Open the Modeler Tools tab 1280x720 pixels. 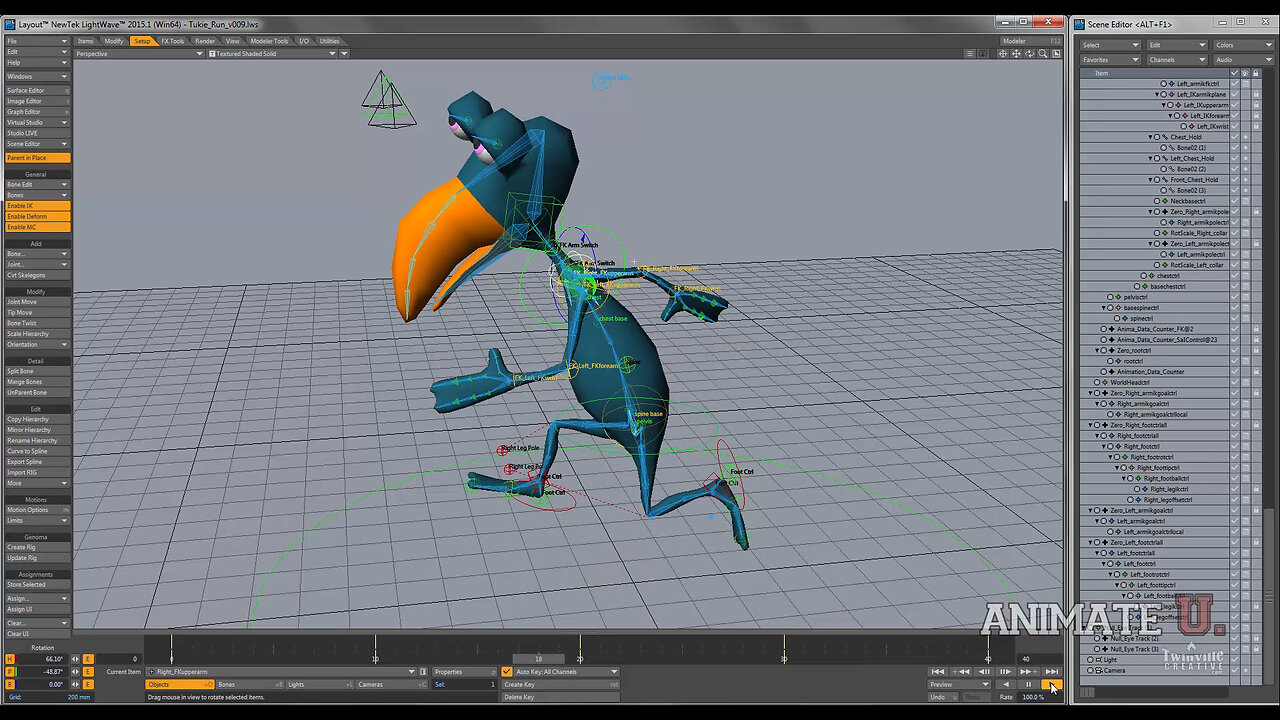(269, 41)
